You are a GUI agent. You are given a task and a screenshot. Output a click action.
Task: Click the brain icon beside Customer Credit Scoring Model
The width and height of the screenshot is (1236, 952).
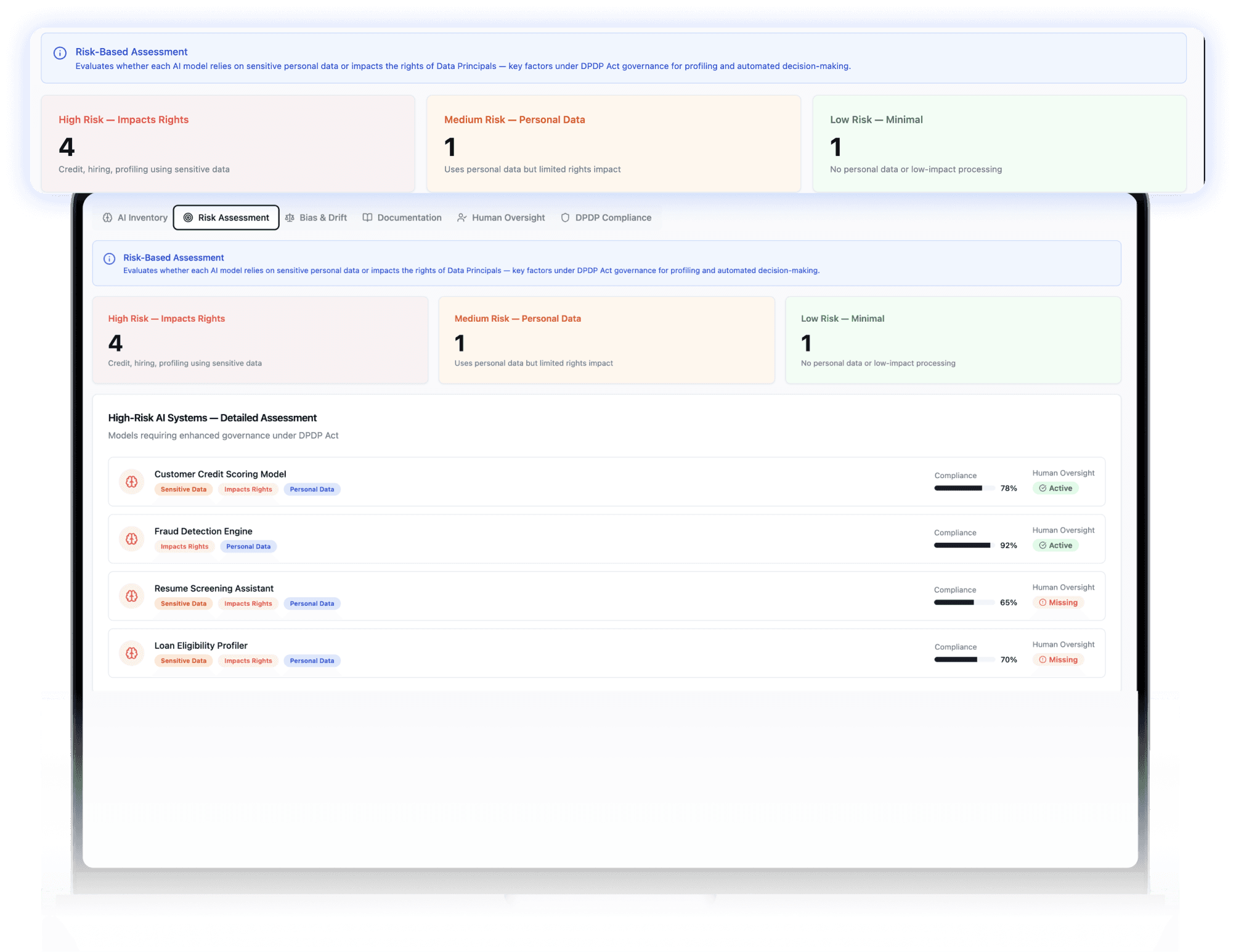tap(132, 482)
